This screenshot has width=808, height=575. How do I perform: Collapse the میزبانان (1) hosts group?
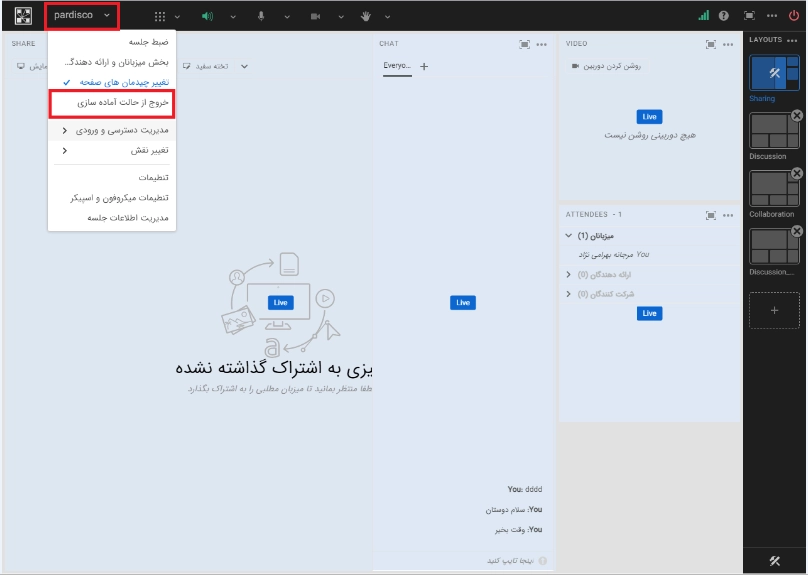coord(568,235)
